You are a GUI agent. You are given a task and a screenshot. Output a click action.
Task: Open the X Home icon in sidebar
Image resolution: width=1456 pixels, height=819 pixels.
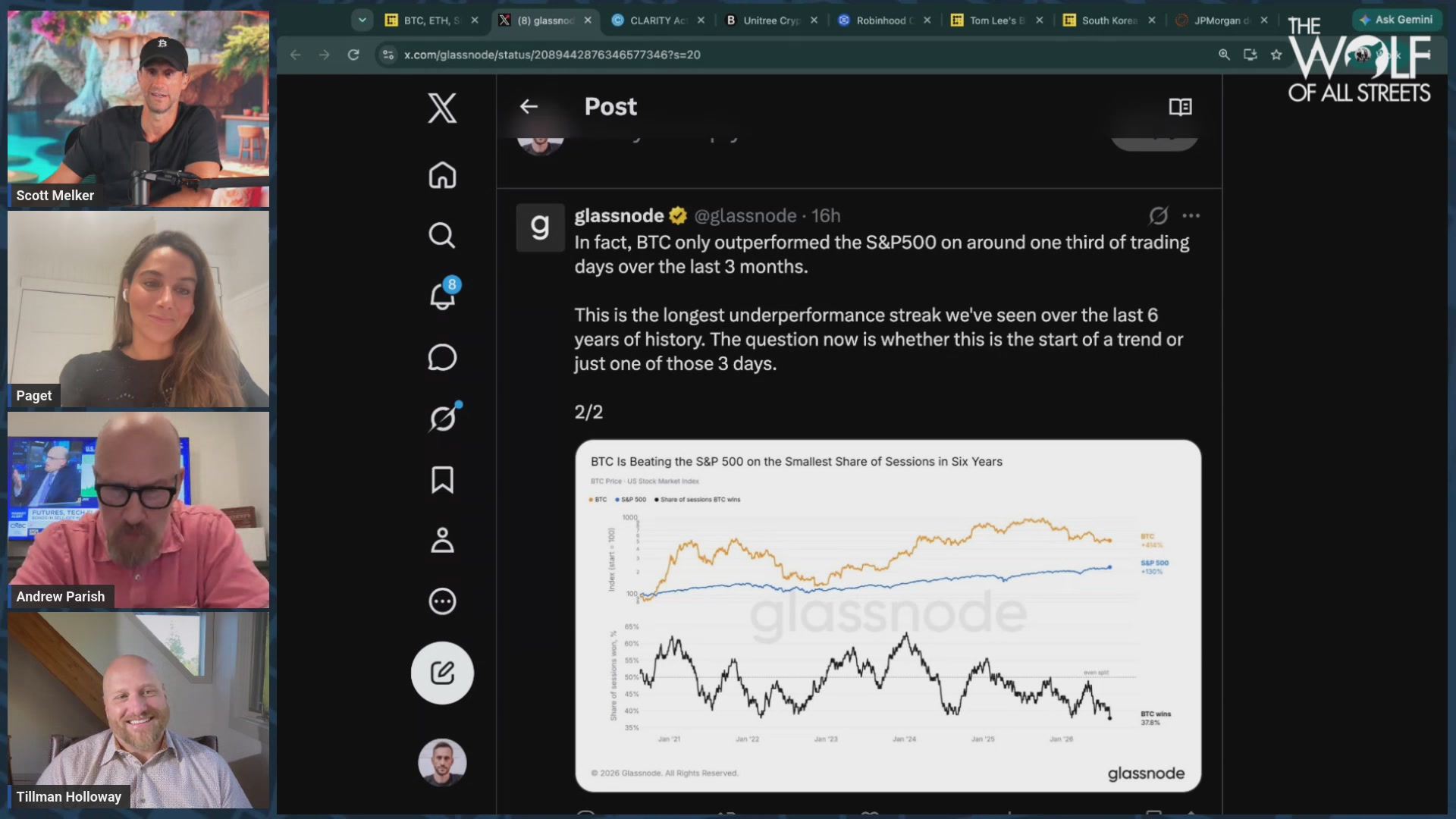tap(442, 175)
